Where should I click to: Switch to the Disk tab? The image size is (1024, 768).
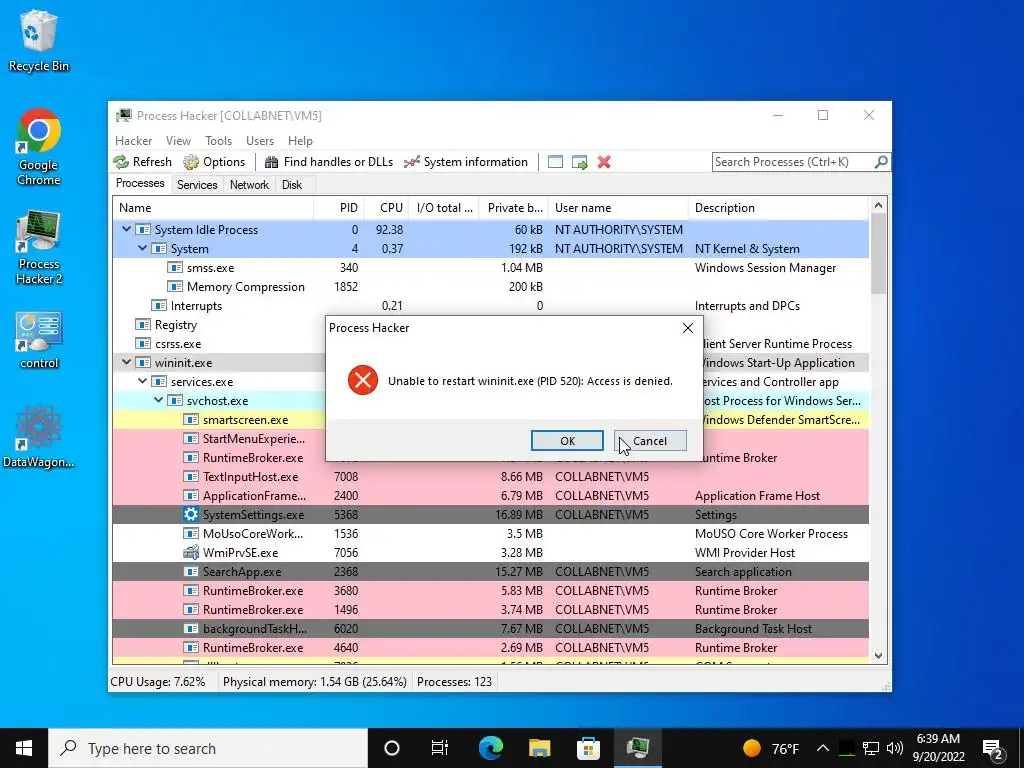click(292, 185)
